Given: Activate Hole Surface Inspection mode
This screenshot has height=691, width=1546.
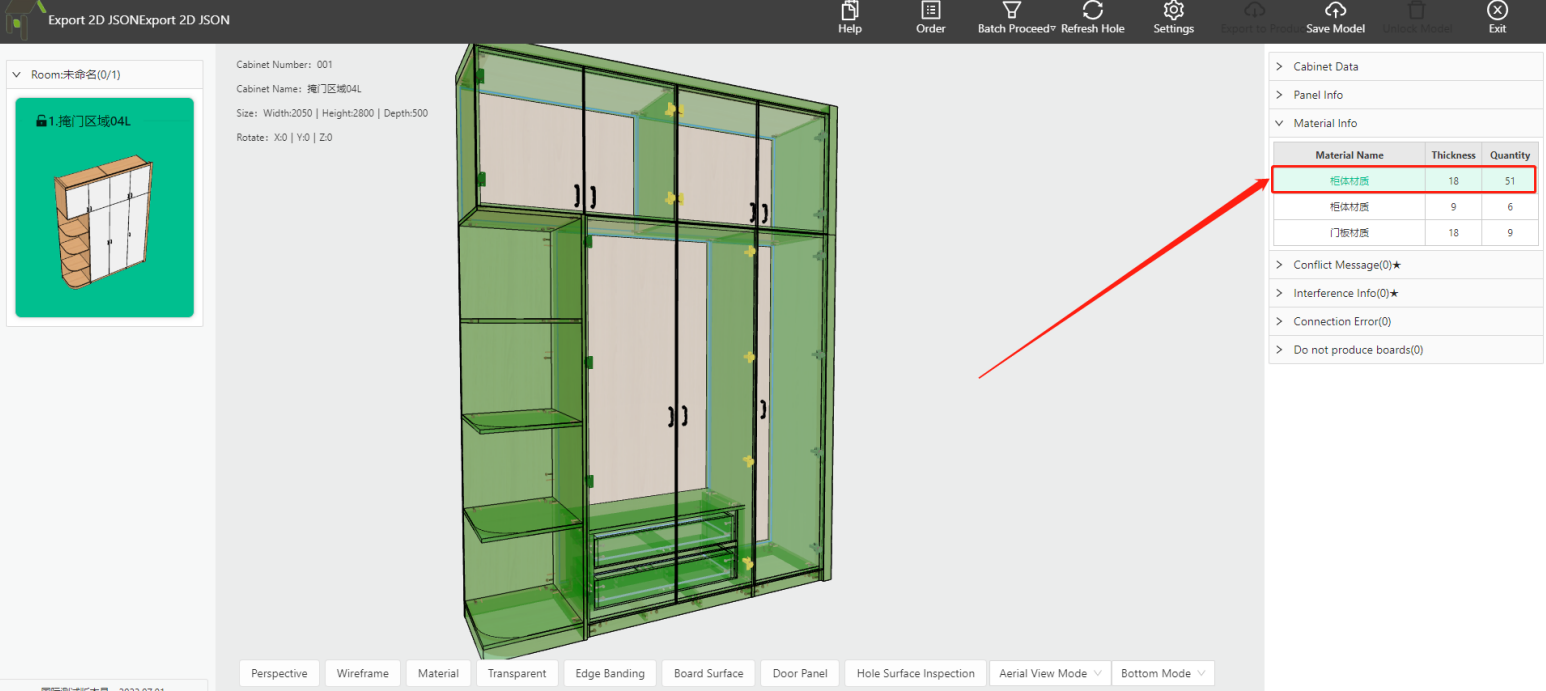Looking at the screenshot, I should 915,673.
